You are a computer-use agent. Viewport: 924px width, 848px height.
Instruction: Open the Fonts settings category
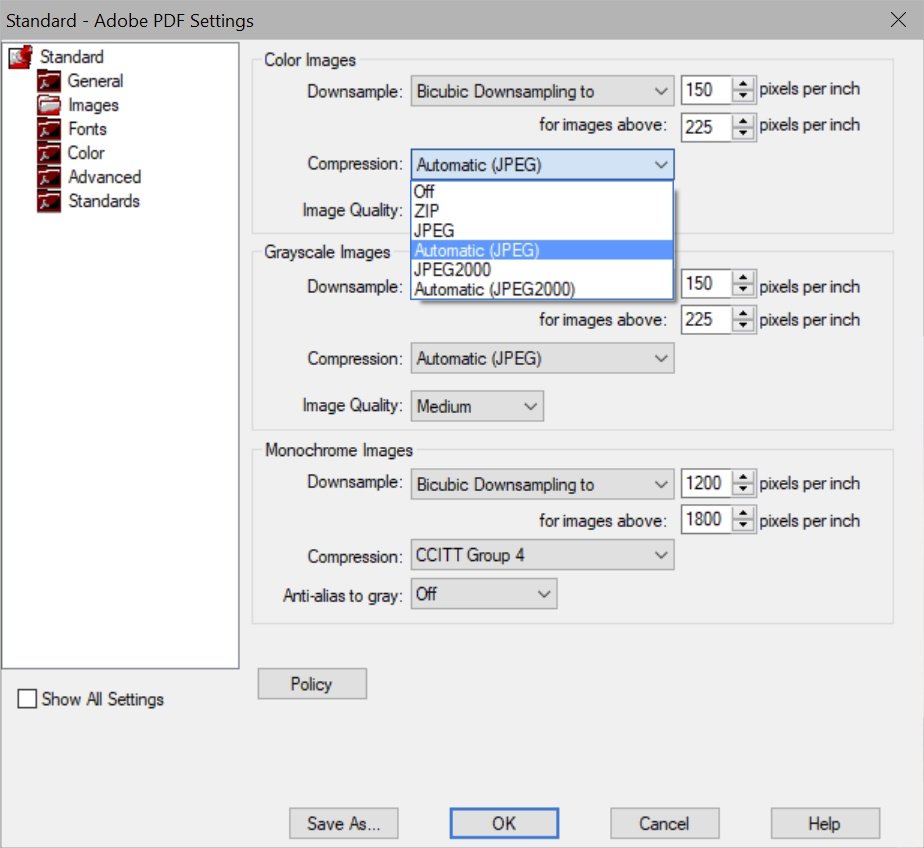[x=87, y=129]
